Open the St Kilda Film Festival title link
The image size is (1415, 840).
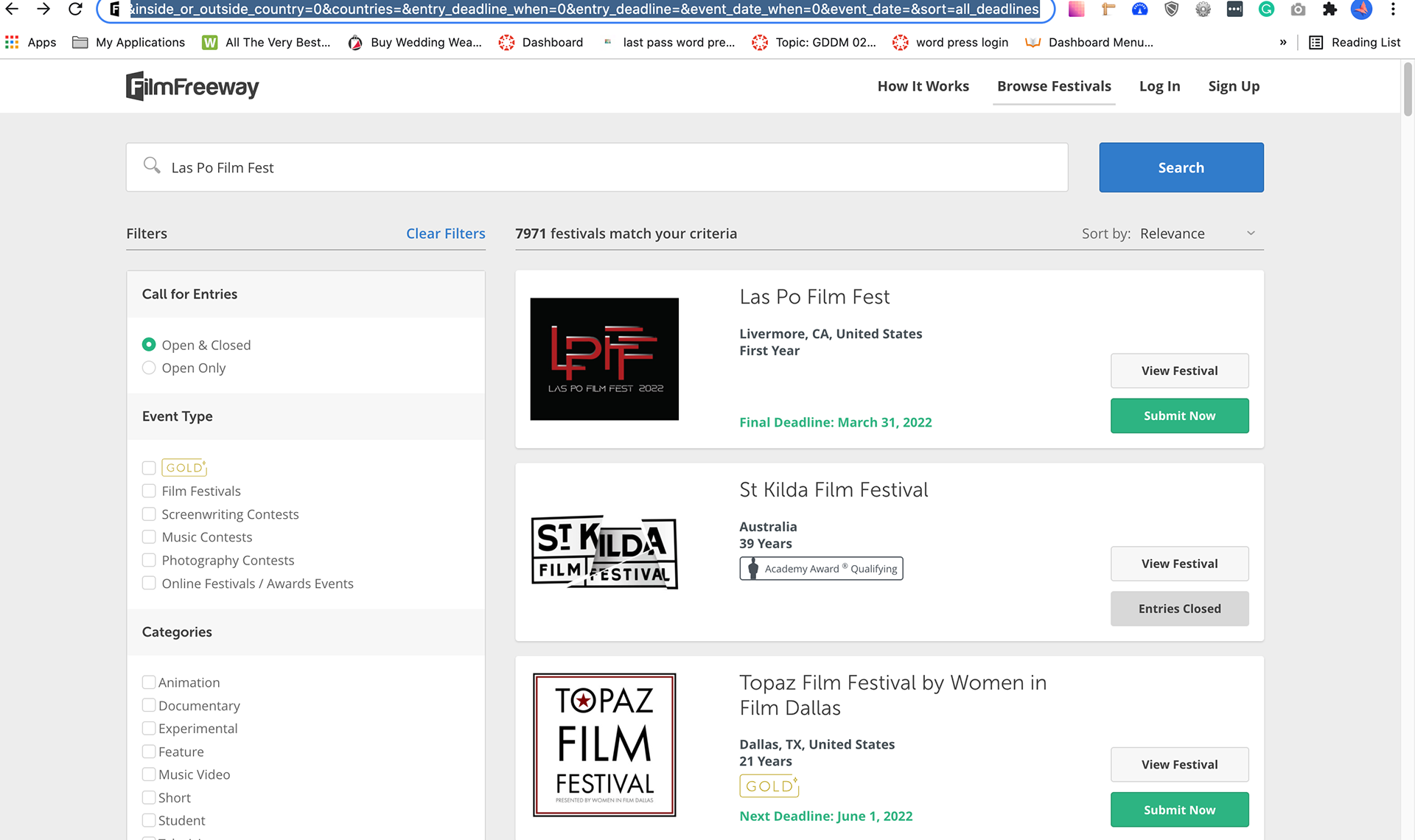834,490
